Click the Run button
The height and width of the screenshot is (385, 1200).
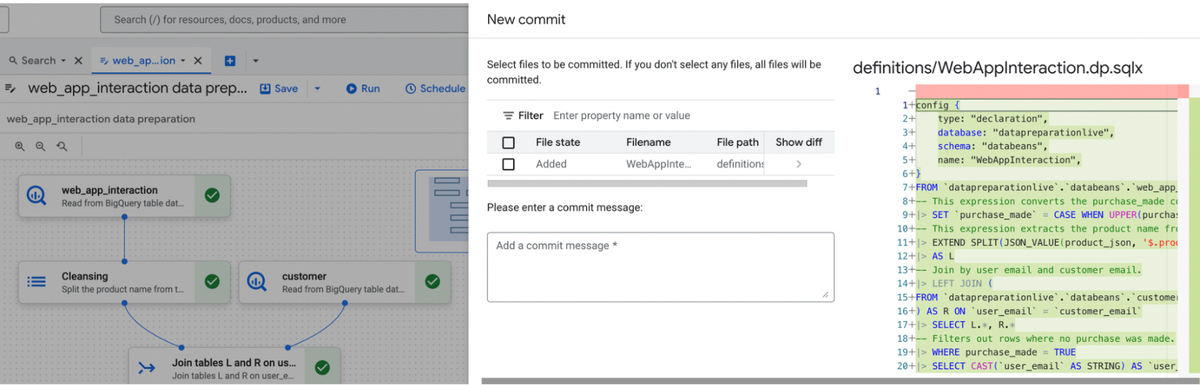coord(363,88)
